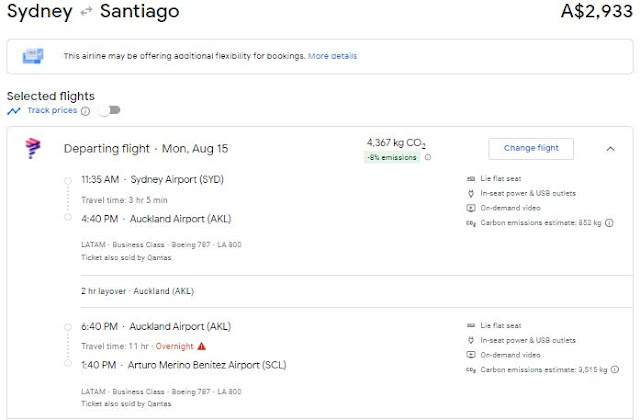Collapse the departing flight details chevron
The image size is (640, 420).
coord(610,149)
